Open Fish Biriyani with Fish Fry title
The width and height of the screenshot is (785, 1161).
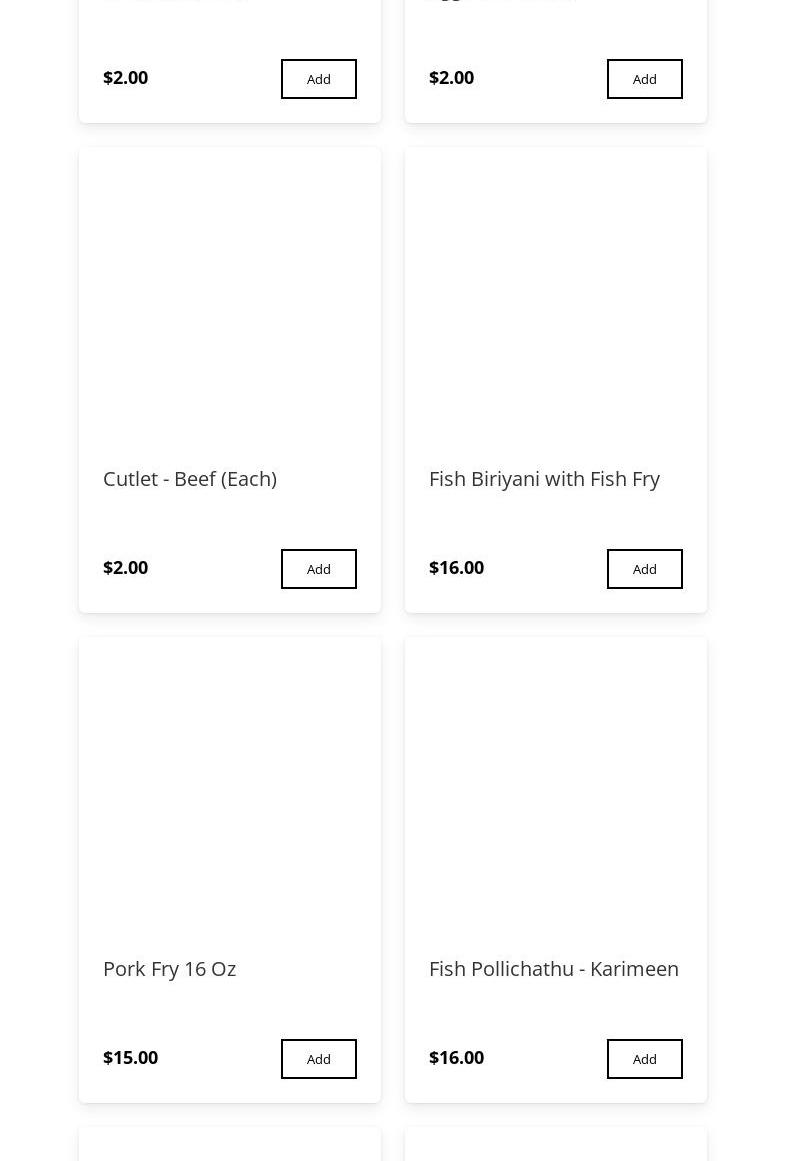(544, 479)
